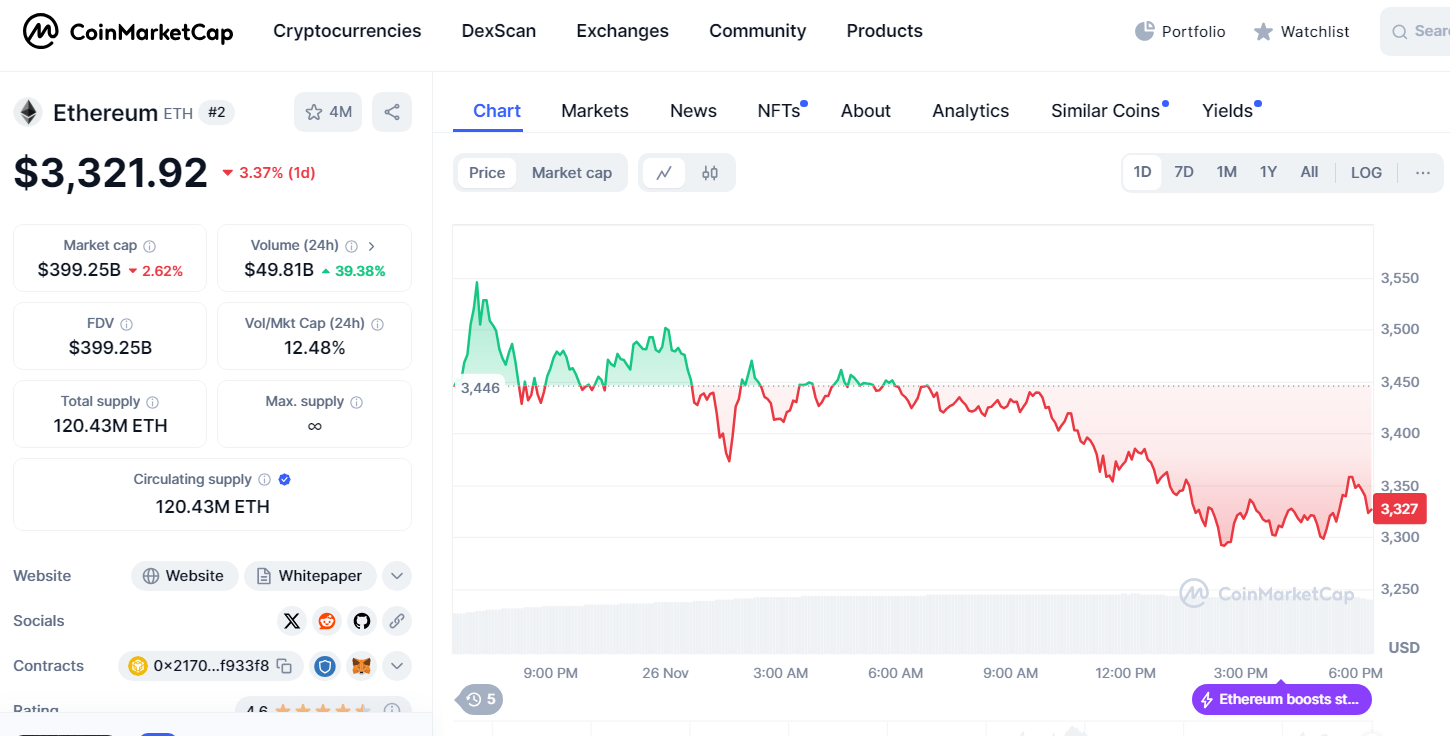Viewport: 1450px width, 736px height.
Task: Click Volume (24h) info icon
Action: [x=351, y=246]
